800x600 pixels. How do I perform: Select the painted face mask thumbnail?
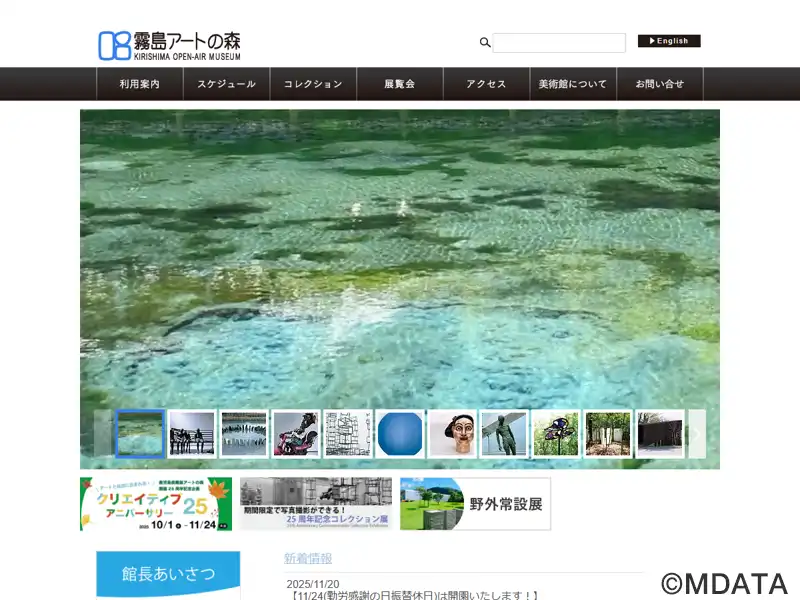pos(452,434)
